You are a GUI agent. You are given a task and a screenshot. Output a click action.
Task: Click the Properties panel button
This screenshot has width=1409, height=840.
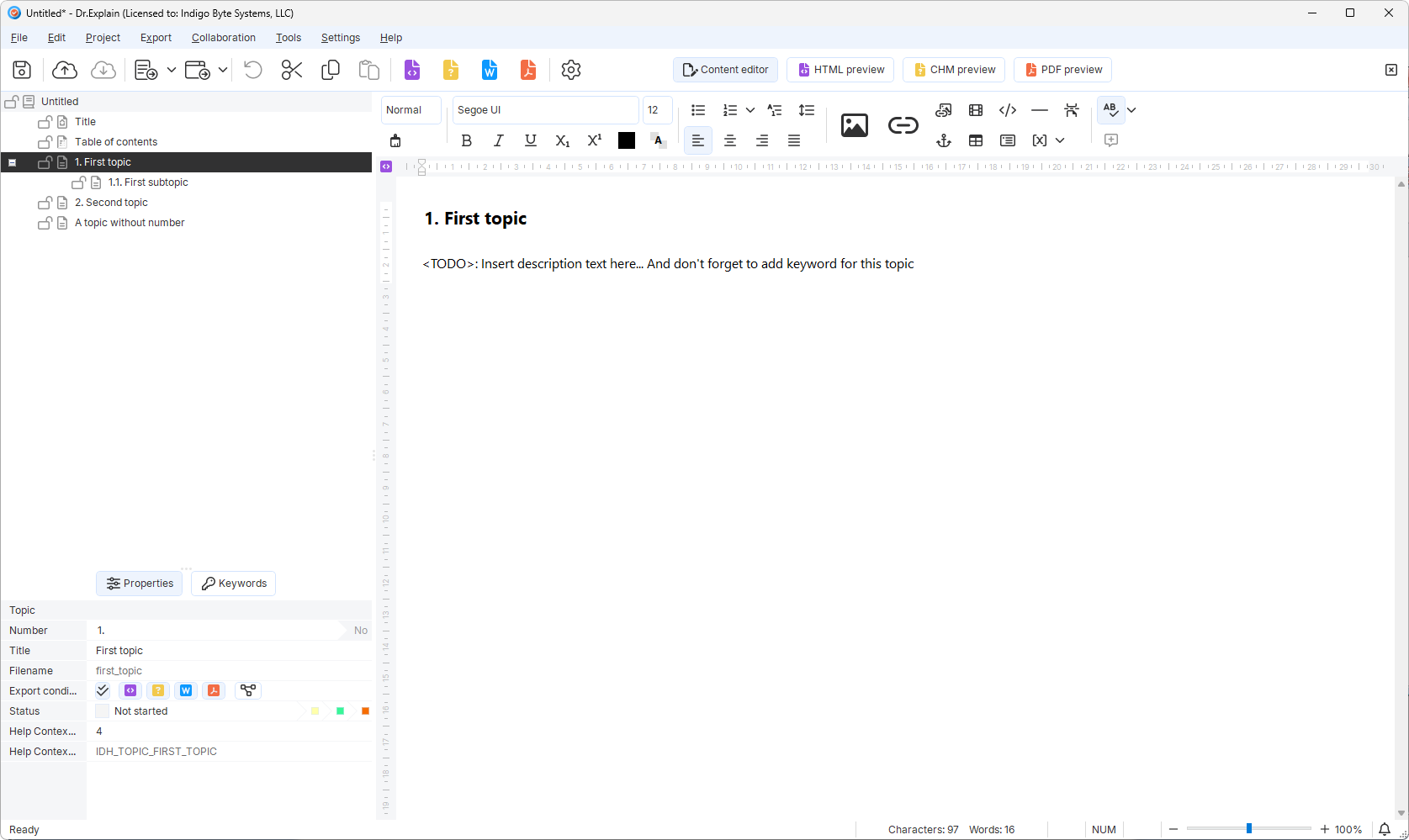(x=140, y=584)
